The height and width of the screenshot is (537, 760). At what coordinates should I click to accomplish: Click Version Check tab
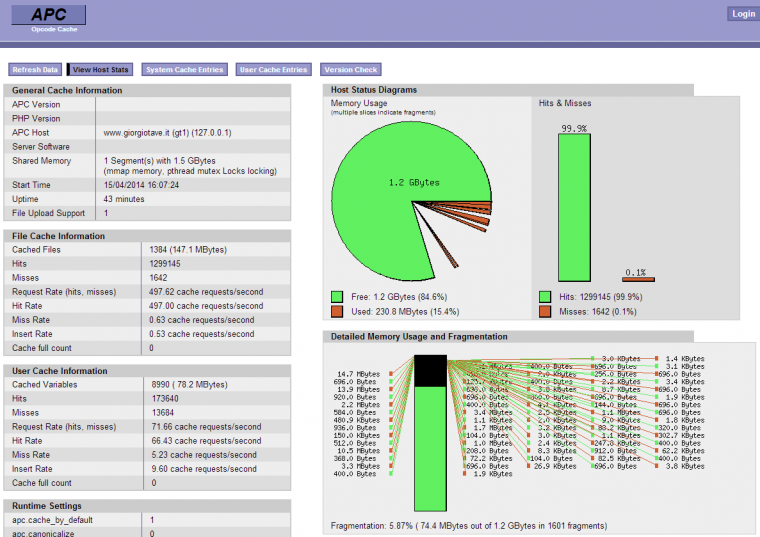[x=350, y=70]
